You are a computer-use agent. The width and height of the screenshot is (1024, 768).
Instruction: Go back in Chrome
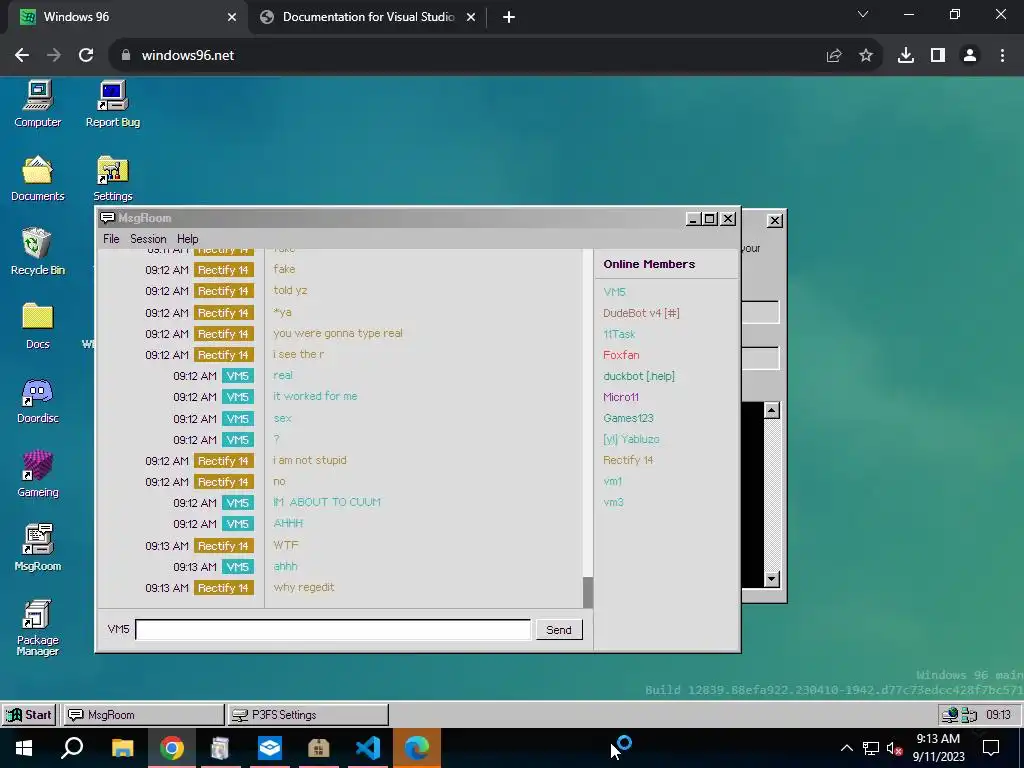[x=22, y=56]
